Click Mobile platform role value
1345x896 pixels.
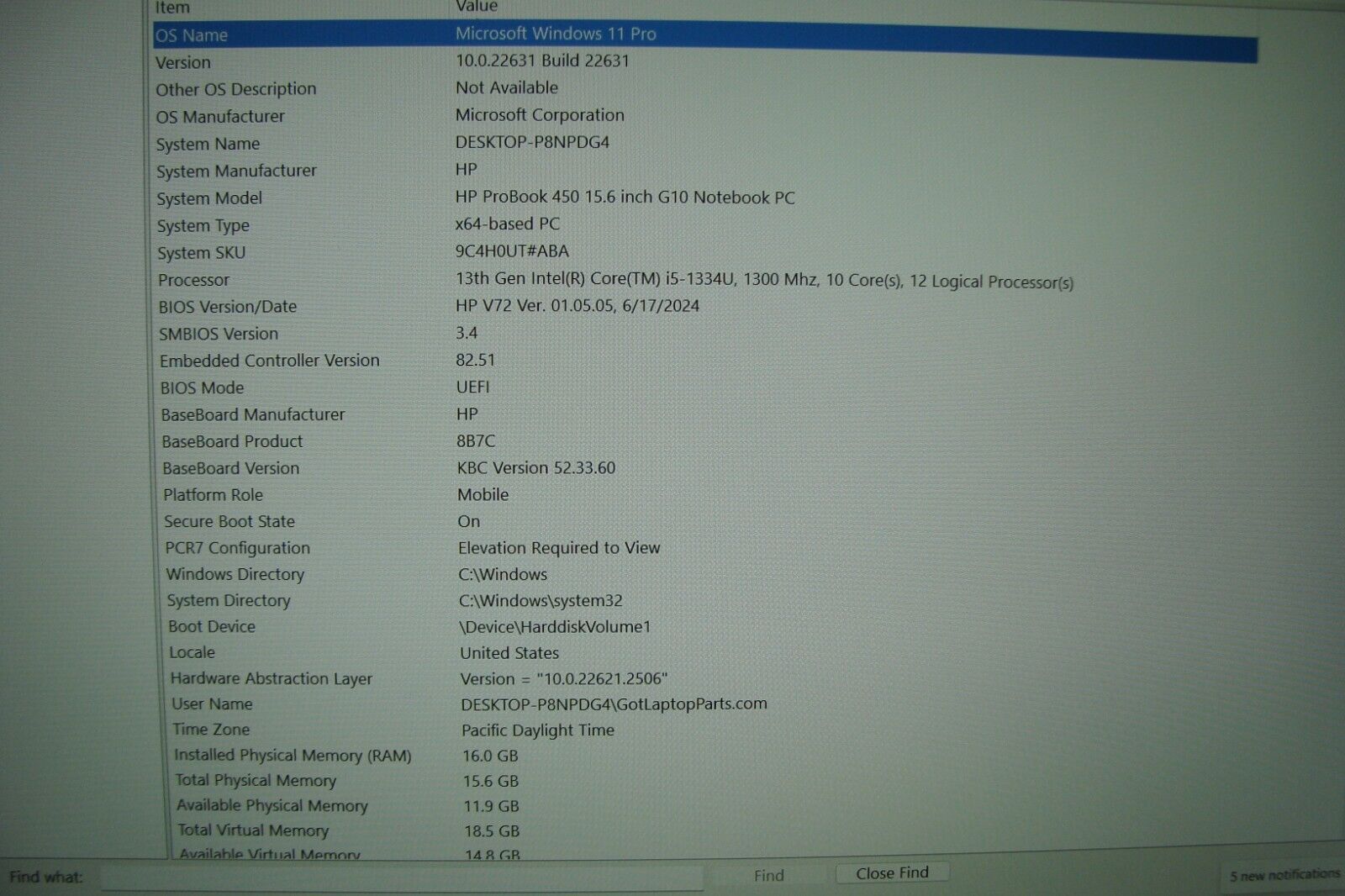pyautogui.click(x=483, y=495)
